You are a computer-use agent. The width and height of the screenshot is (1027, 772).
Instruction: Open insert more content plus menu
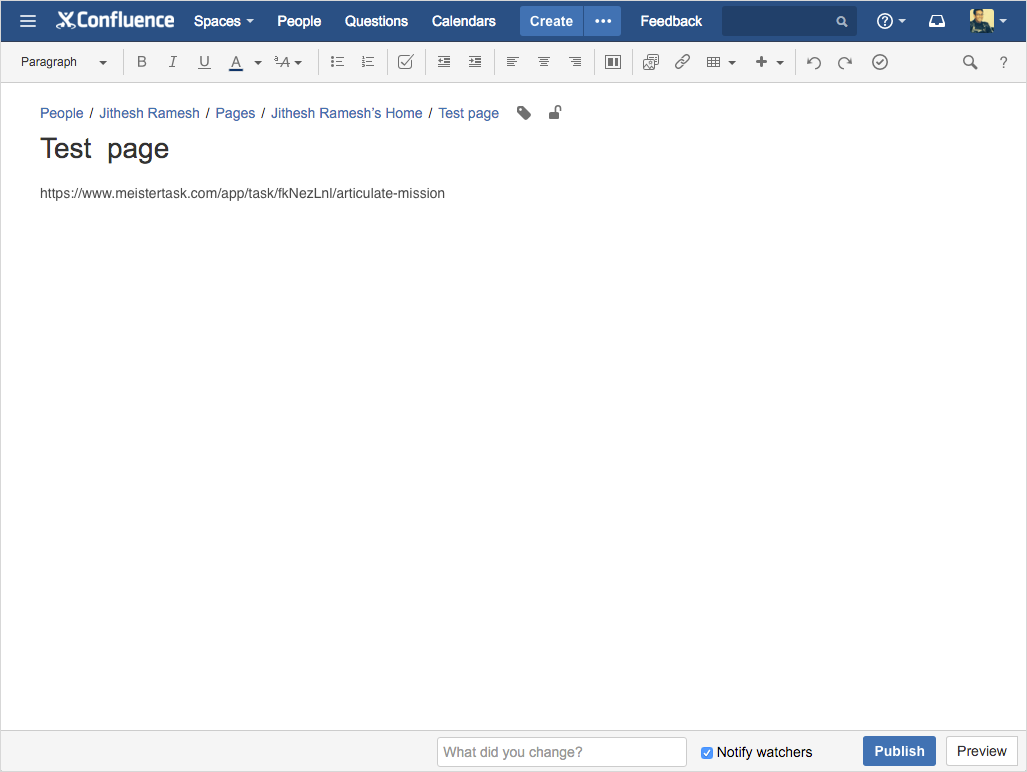tap(770, 62)
